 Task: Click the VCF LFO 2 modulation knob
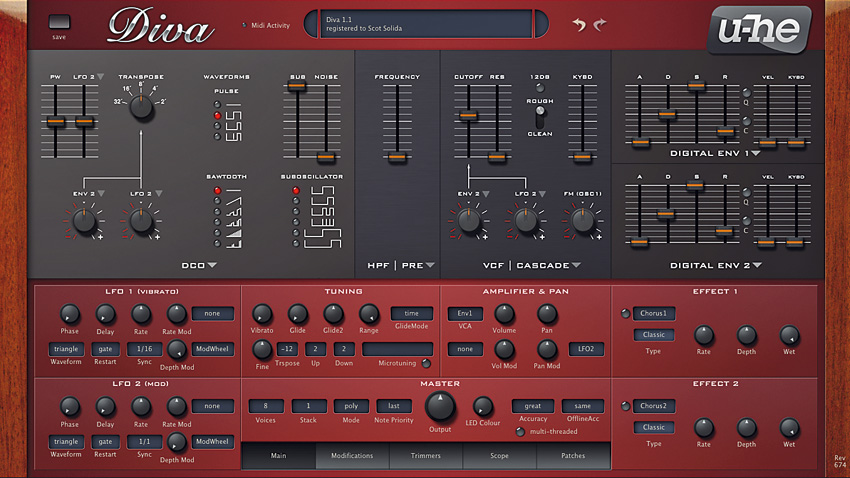pyautogui.click(x=526, y=221)
